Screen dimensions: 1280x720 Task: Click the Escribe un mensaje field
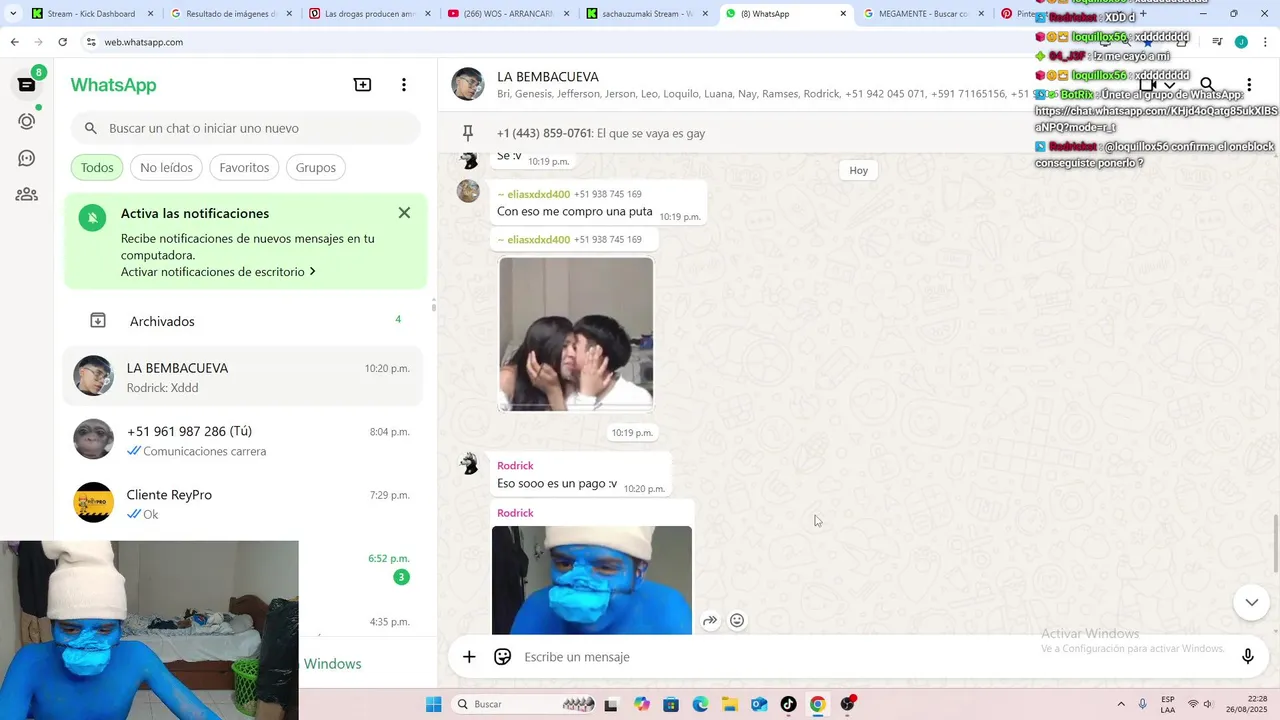875,657
